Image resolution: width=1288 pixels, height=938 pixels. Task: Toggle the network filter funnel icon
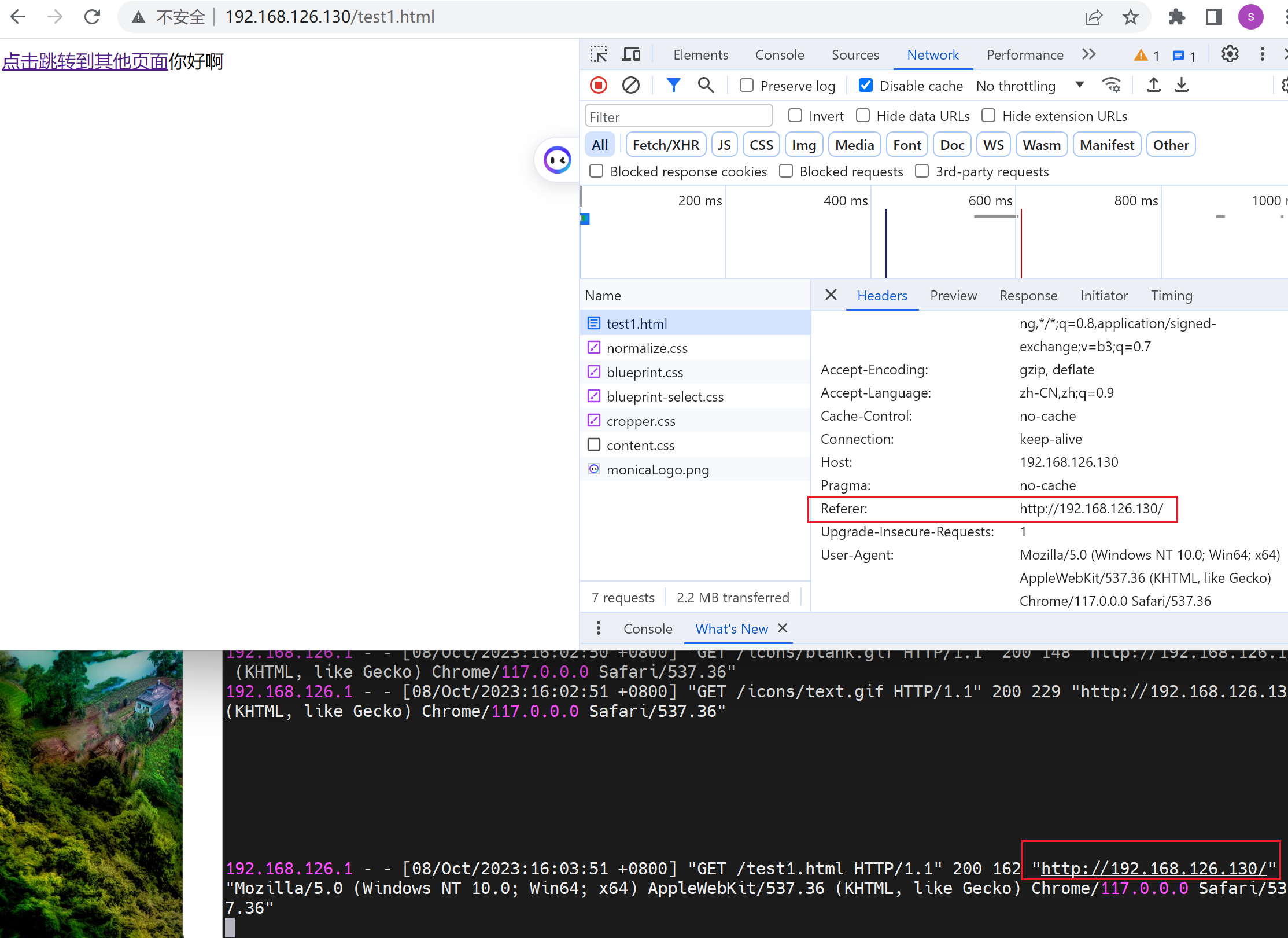tap(673, 86)
